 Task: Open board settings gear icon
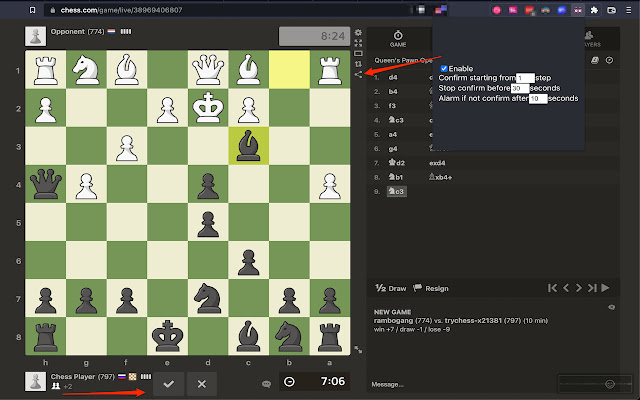point(358,33)
